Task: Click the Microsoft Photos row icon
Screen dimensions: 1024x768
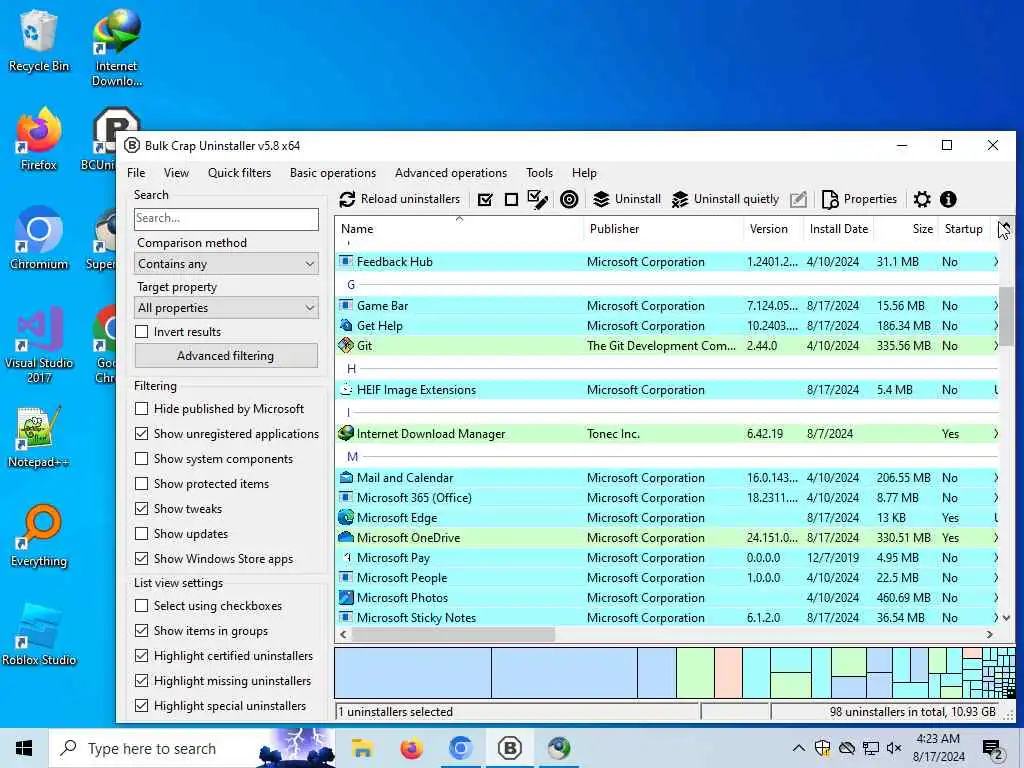Action: (345, 598)
